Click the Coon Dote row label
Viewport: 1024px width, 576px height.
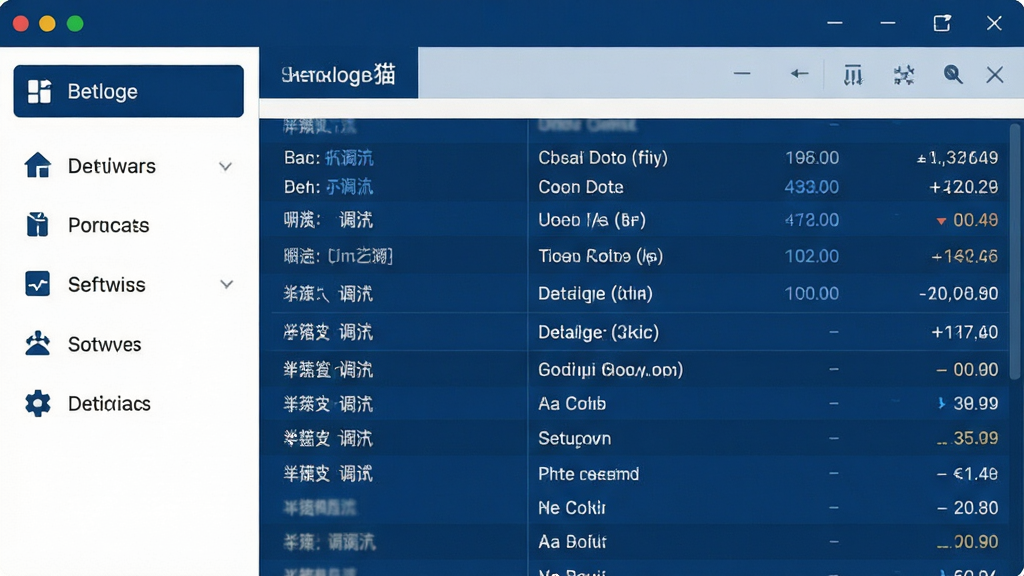coord(581,187)
